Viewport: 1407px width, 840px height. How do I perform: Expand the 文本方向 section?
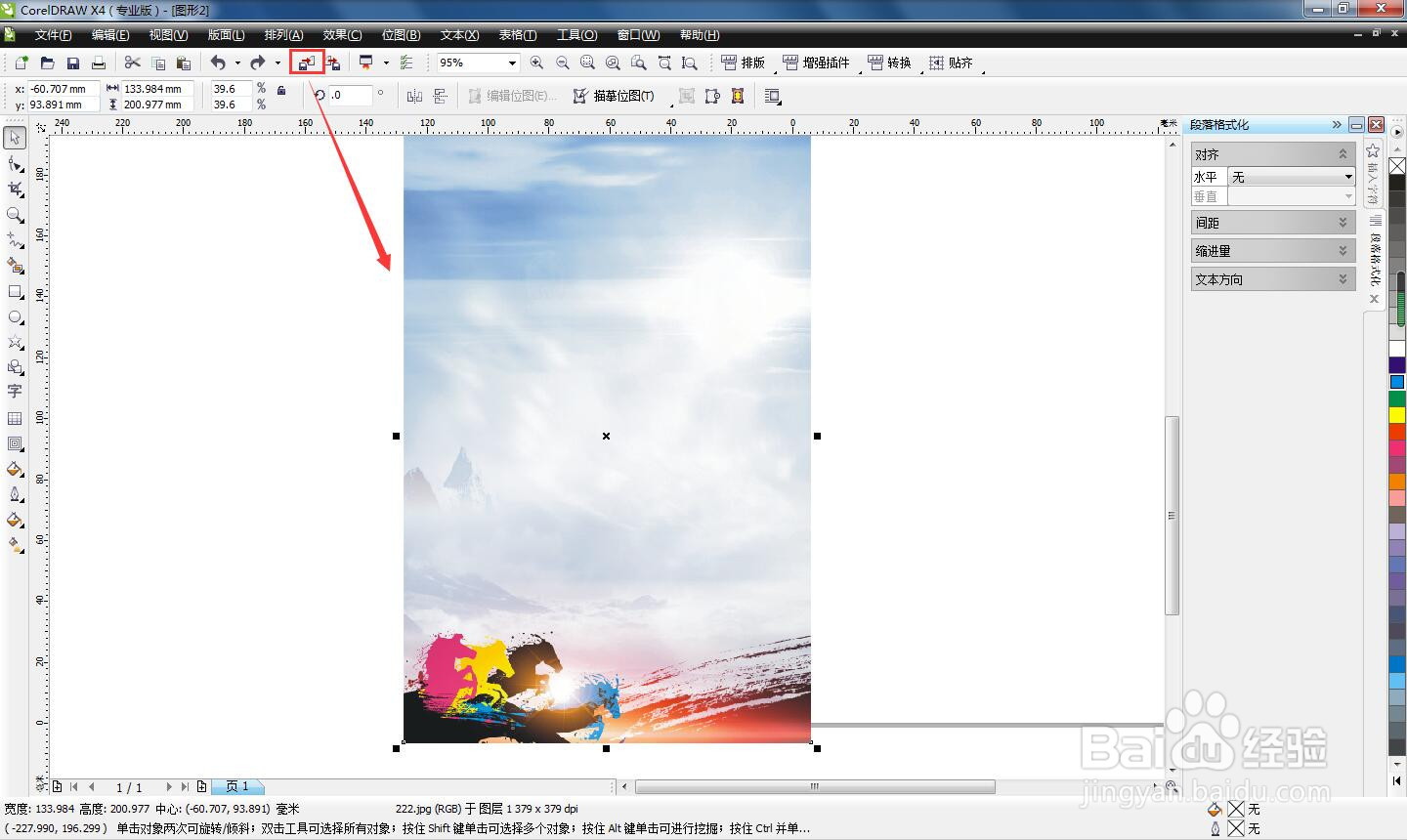point(1343,279)
